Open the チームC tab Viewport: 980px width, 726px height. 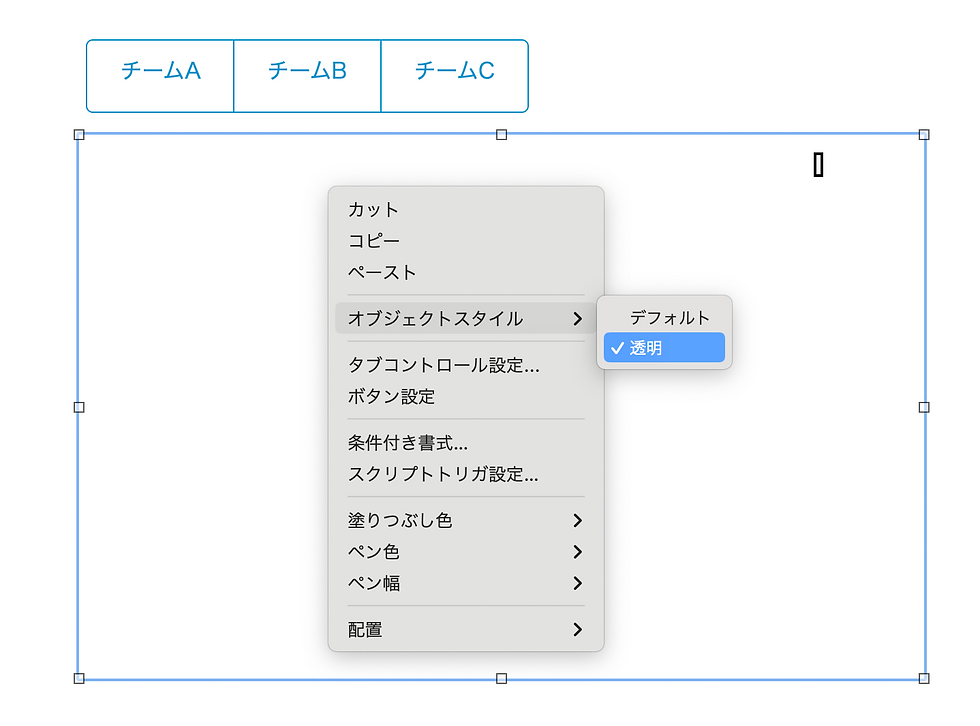tap(453, 76)
